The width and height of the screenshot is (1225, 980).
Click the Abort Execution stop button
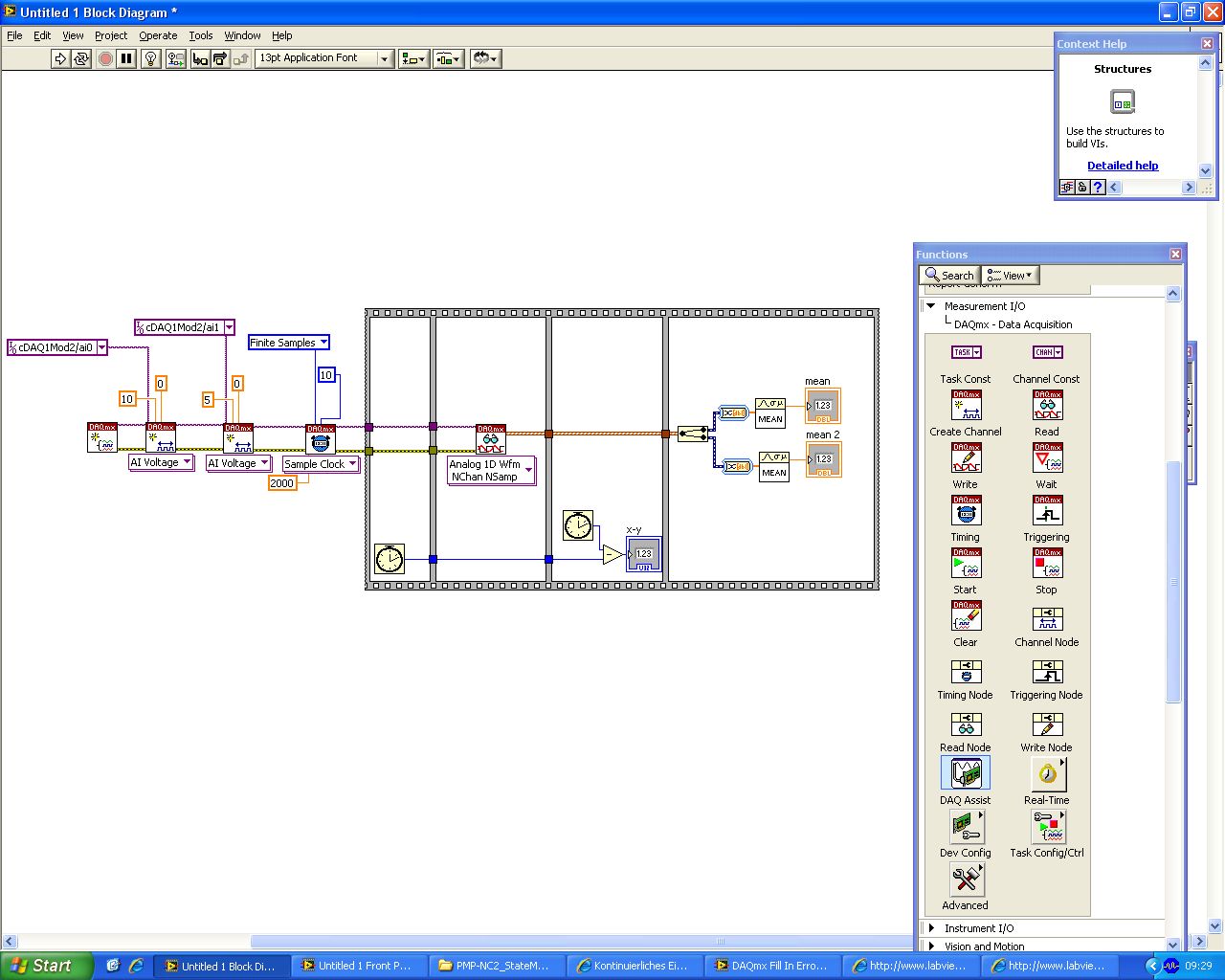105,58
